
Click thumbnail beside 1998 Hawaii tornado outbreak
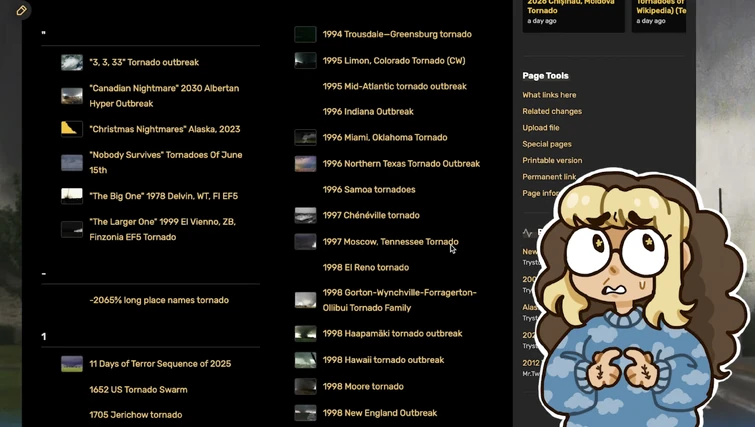click(x=305, y=360)
